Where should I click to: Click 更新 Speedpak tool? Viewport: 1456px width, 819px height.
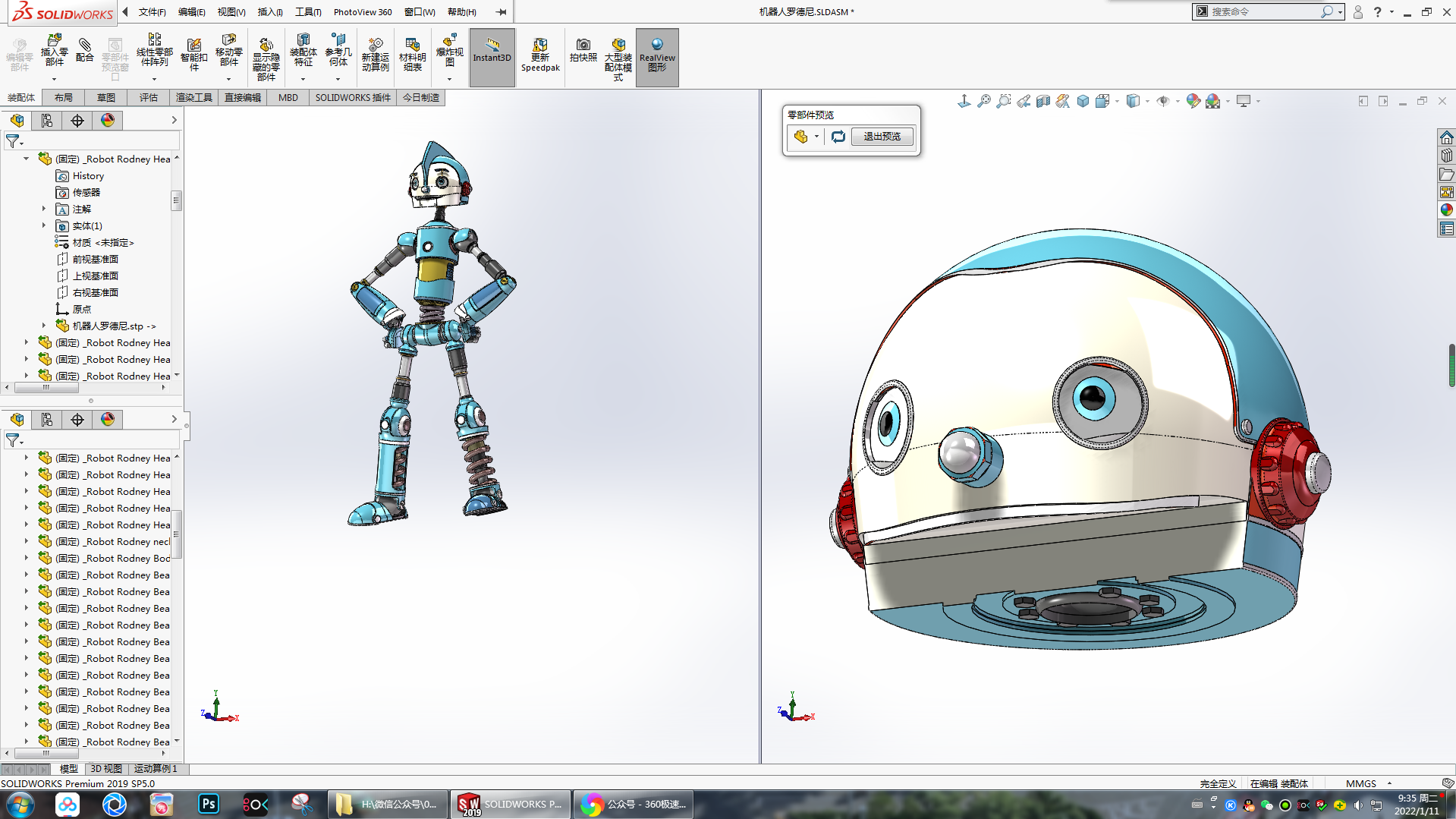pos(540,55)
